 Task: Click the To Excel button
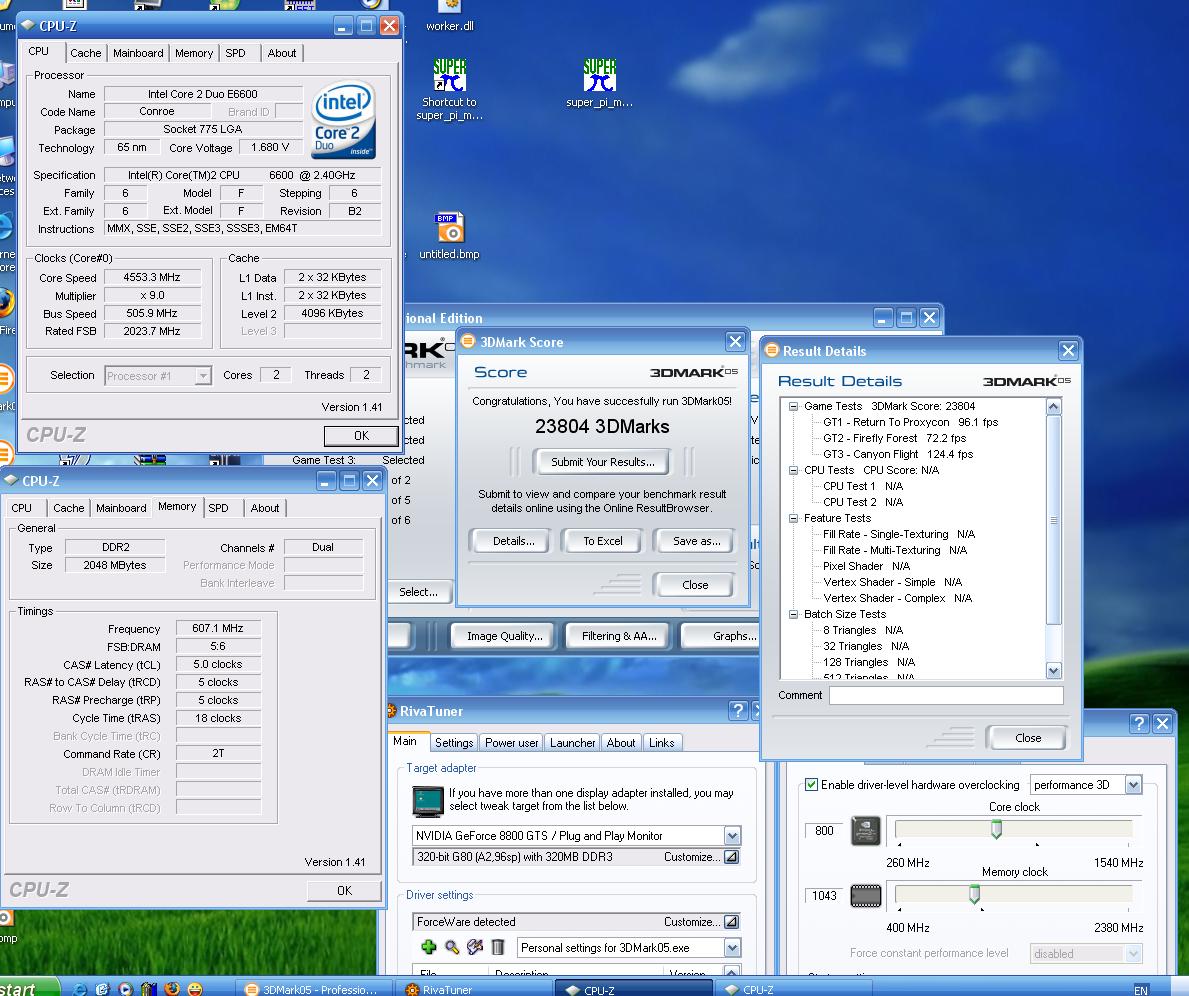click(603, 541)
